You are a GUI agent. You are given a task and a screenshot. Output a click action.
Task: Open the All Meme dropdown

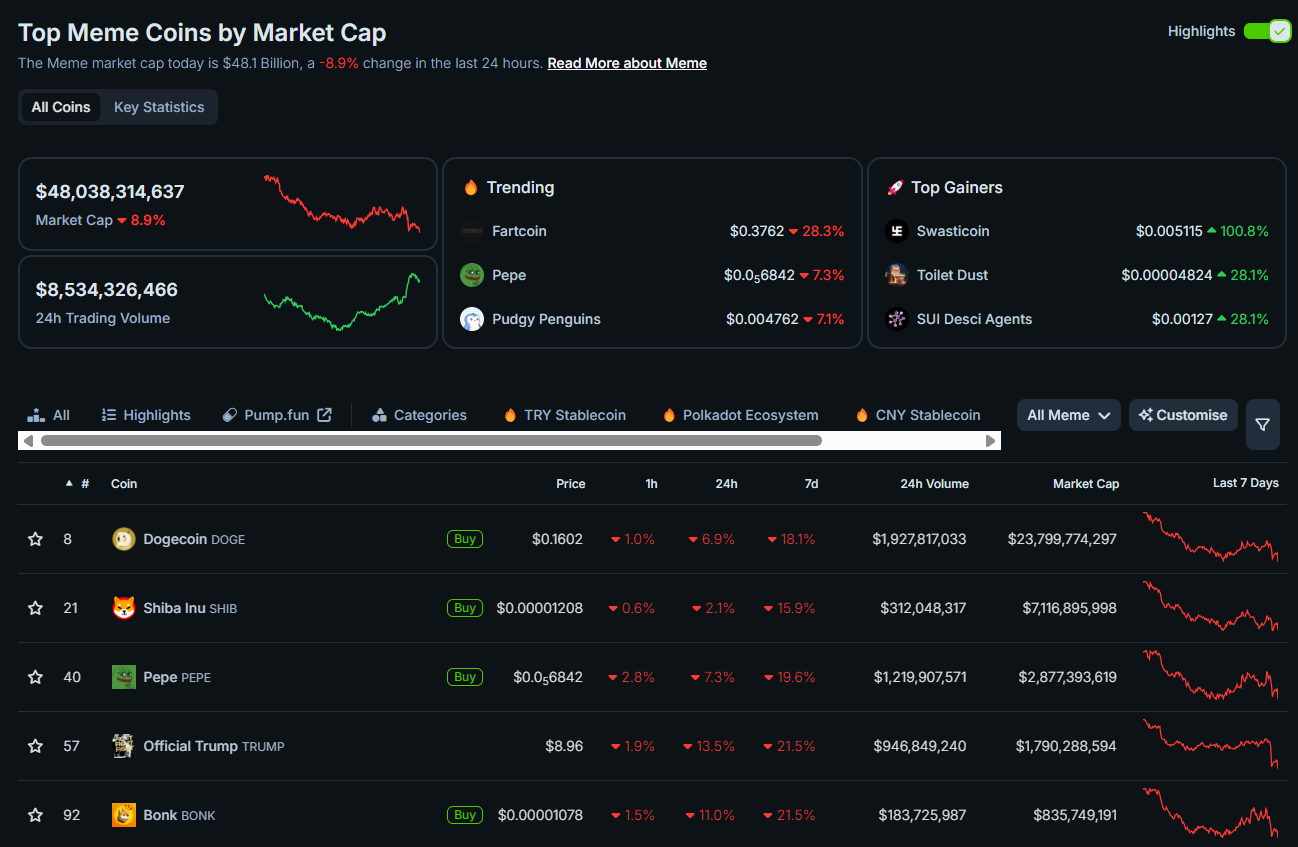tap(1068, 415)
